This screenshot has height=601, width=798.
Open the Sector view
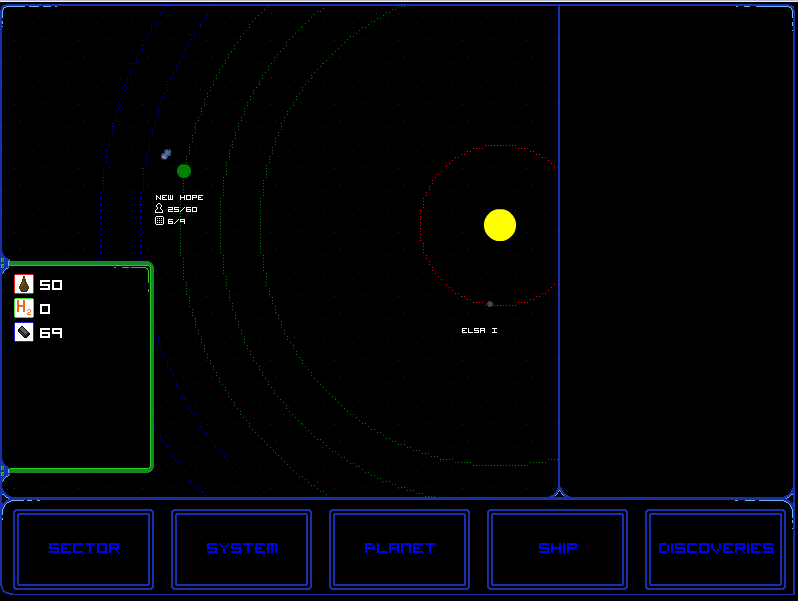(84, 549)
